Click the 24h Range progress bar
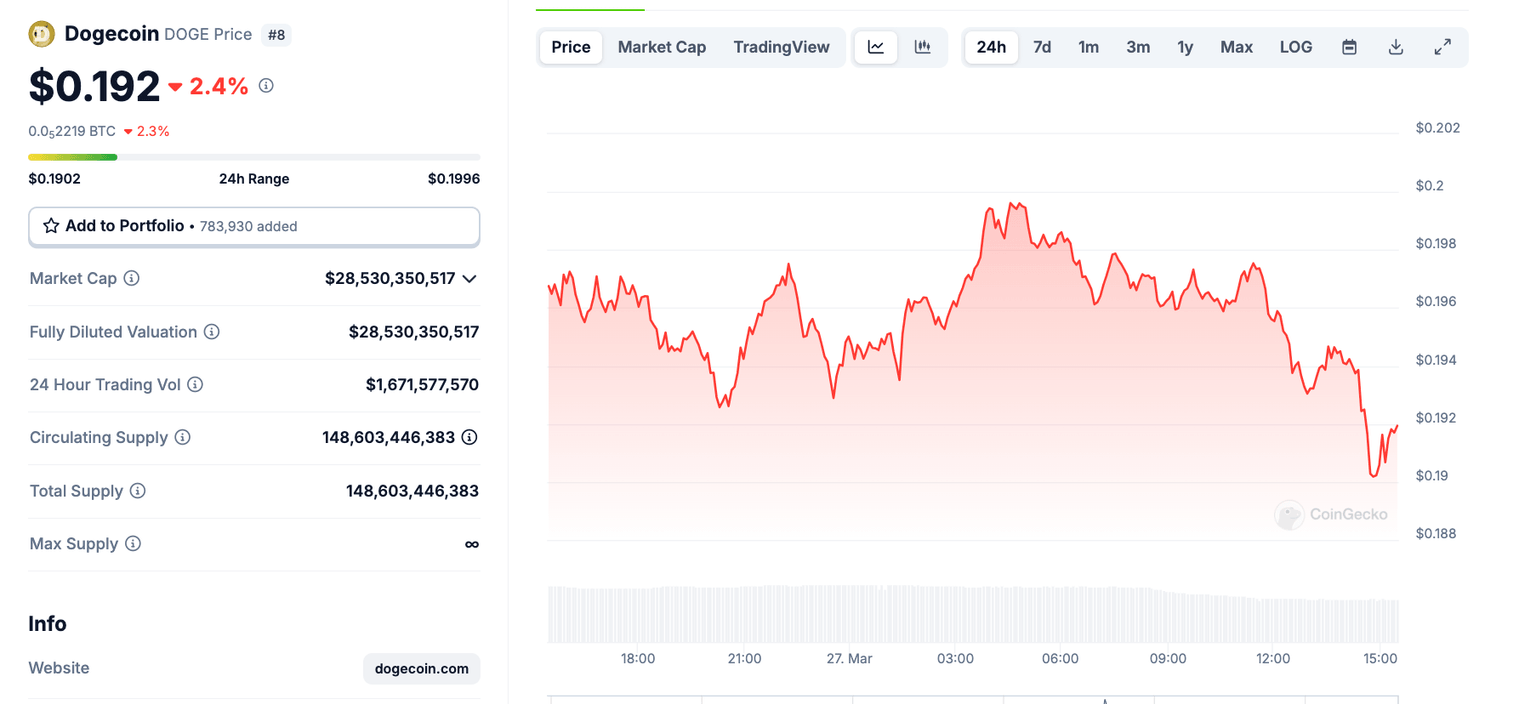 point(254,157)
